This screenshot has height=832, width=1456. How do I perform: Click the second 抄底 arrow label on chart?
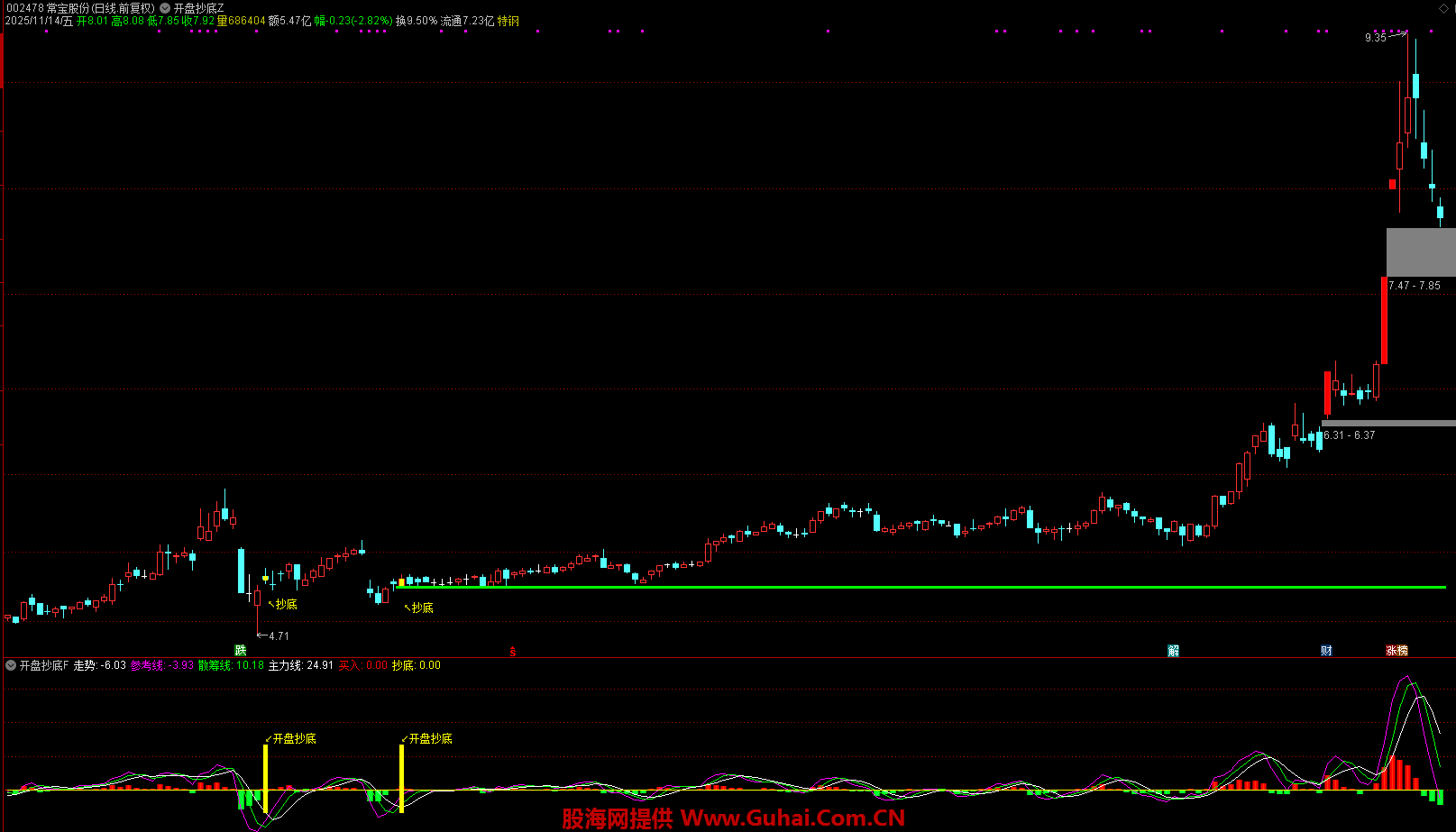tap(421, 608)
